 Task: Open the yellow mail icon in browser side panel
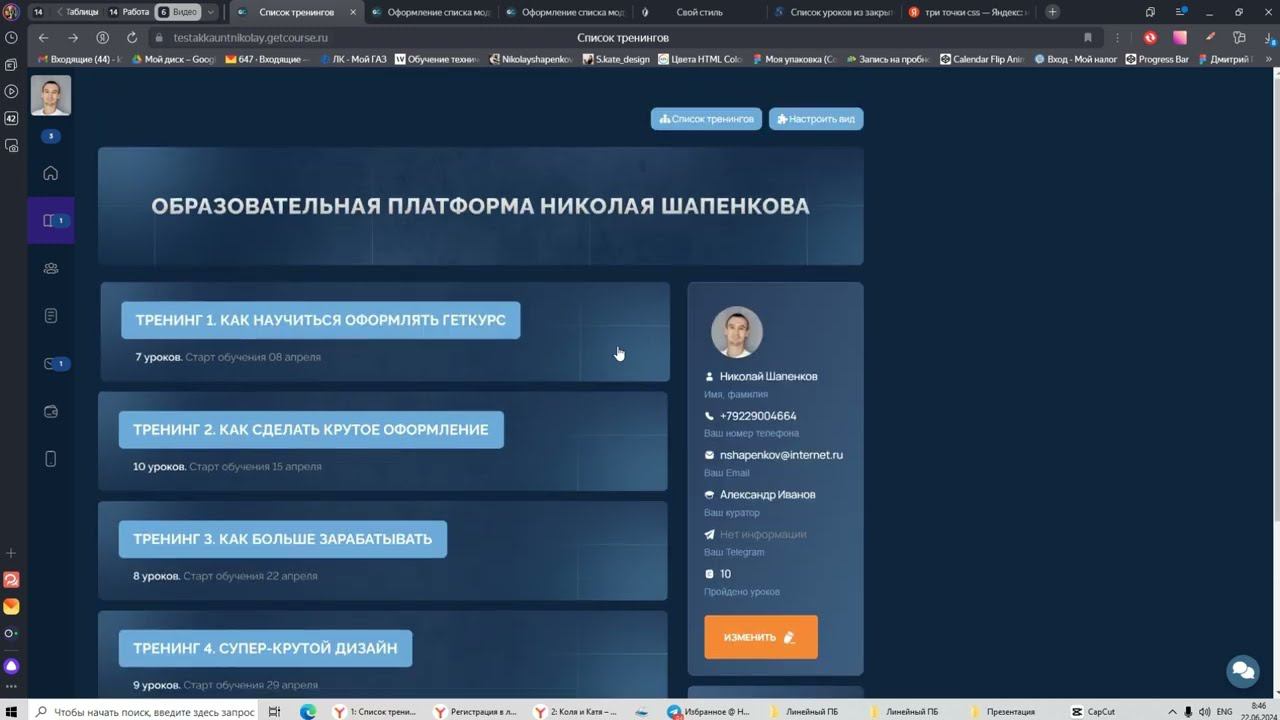click(11, 607)
